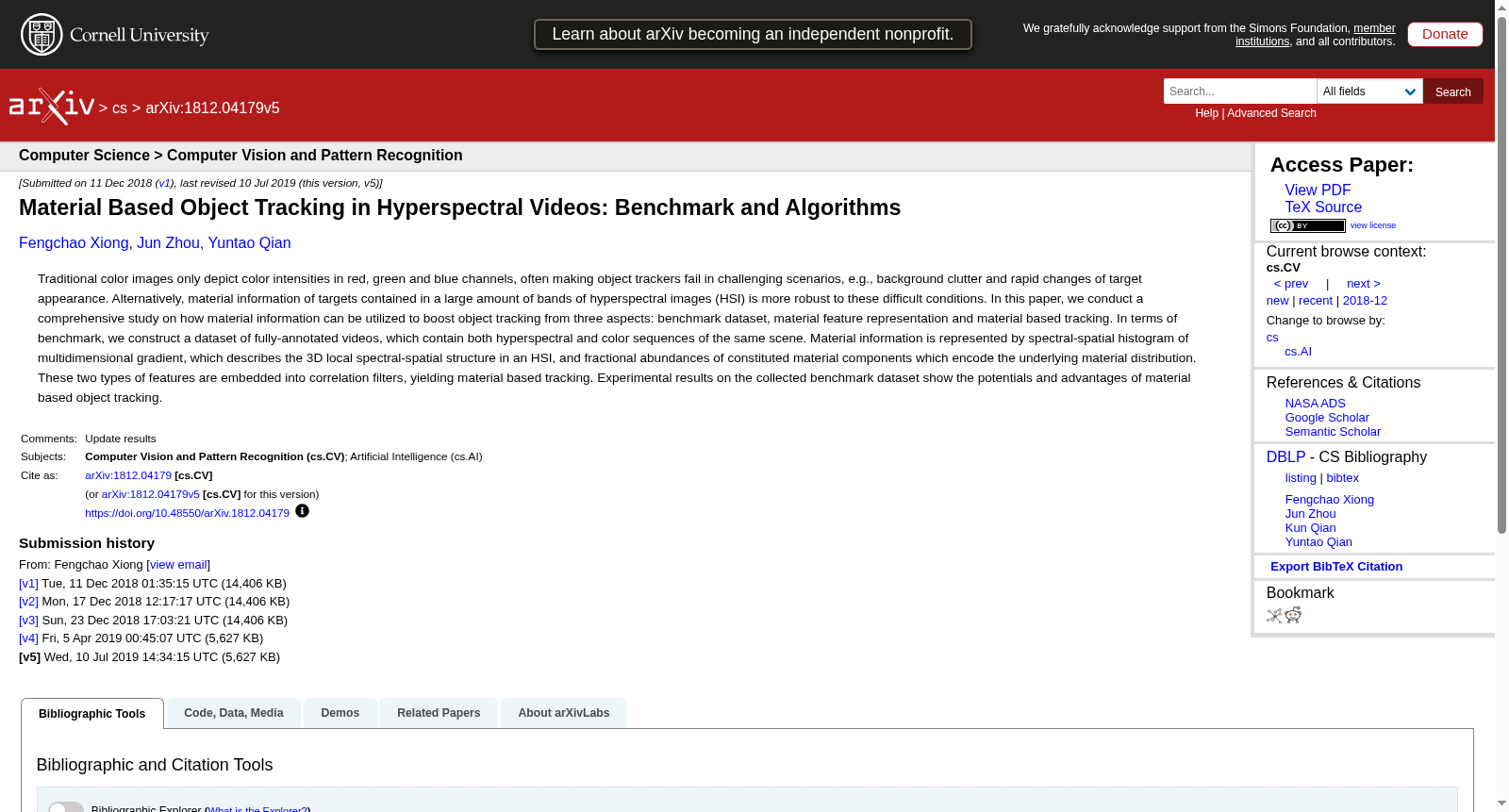
Task: Open the arXiv:1812.04179v5 version link
Action: (151, 494)
